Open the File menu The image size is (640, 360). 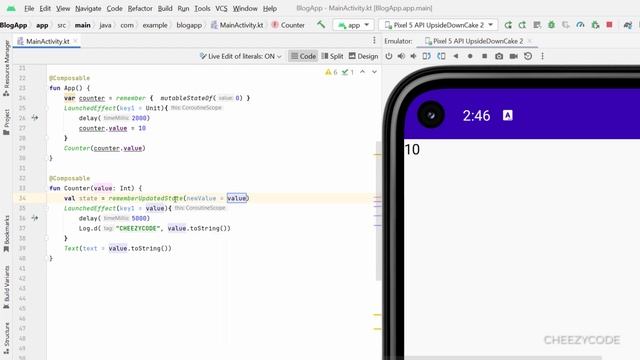pos(29,8)
